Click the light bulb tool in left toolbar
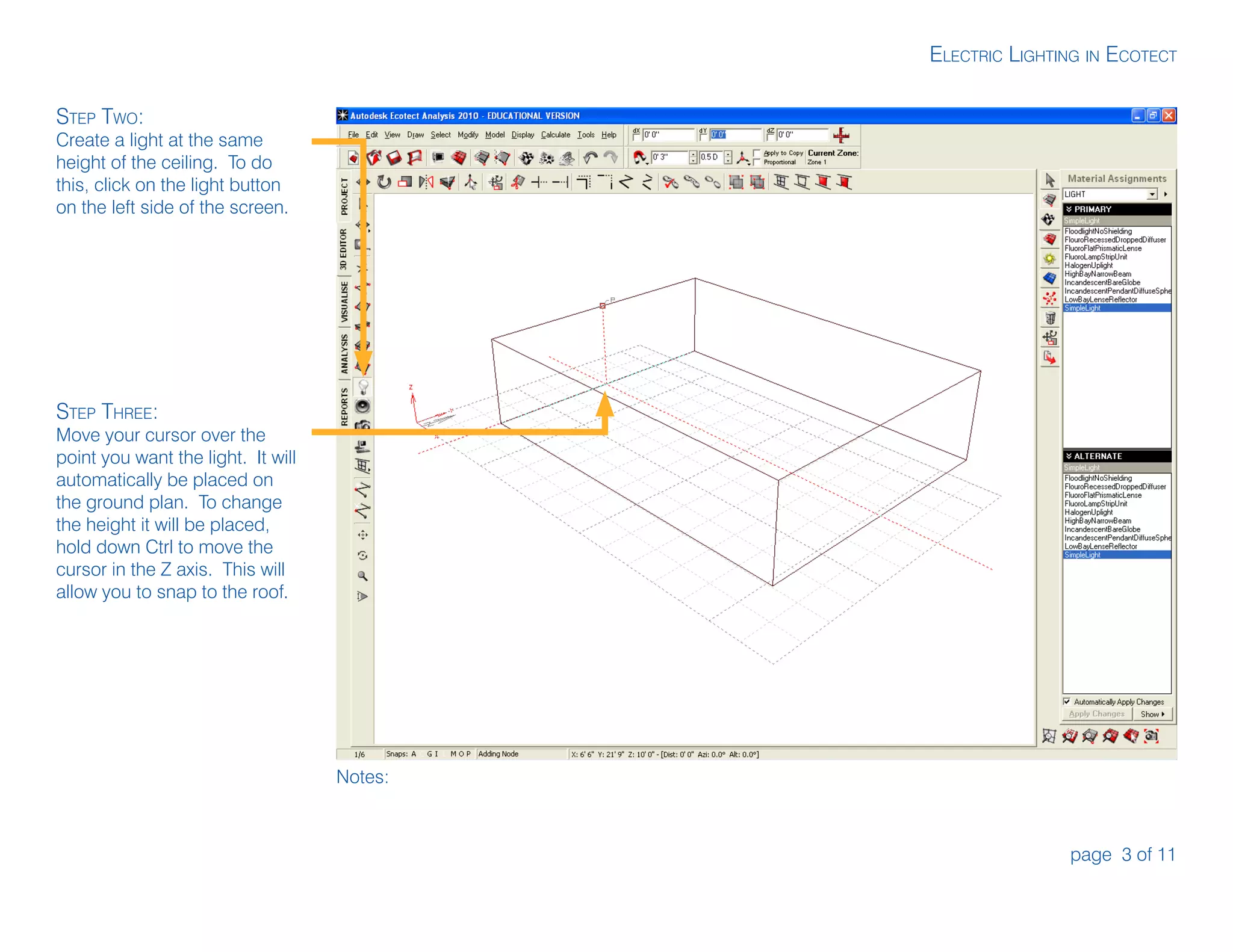This screenshot has height=952, width=1233. [363, 387]
